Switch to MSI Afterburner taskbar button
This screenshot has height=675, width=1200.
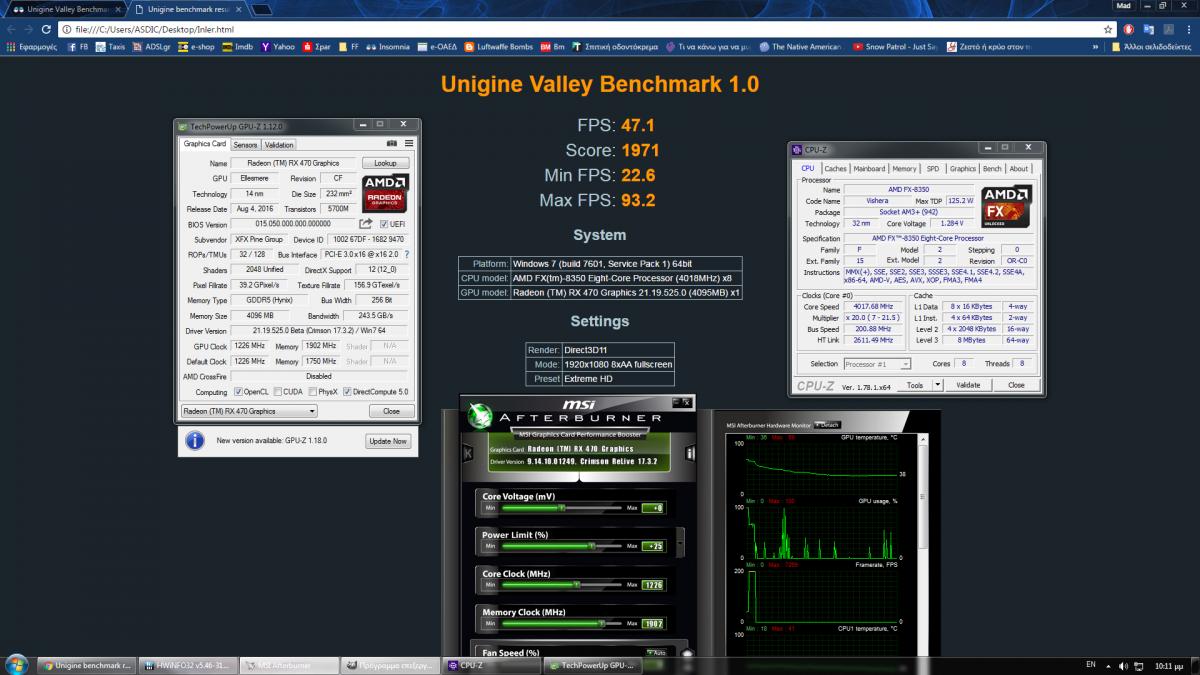(x=287, y=665)
